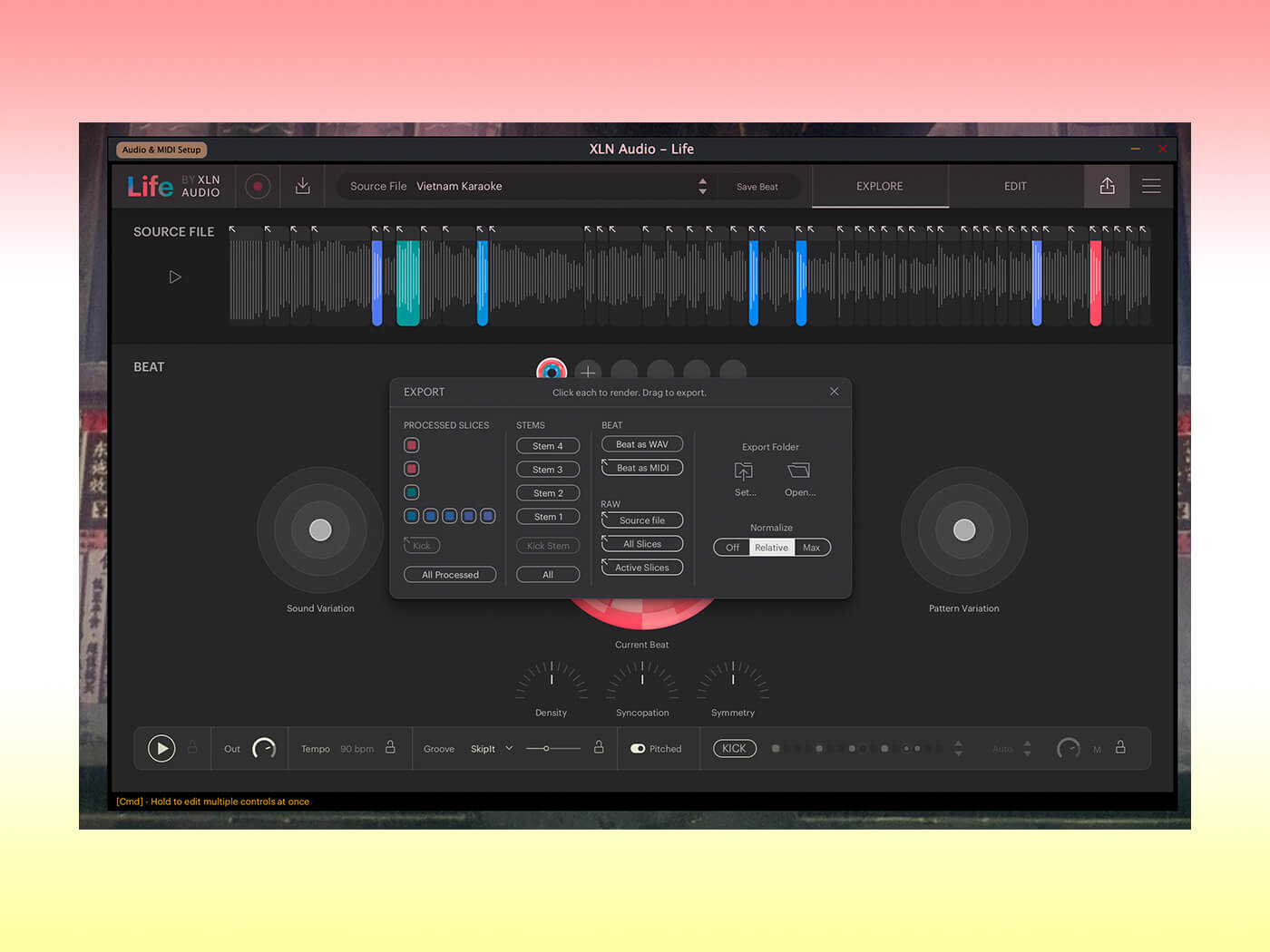Screen dimensions: 1270x952
Task: Play the source file preview
Action: (175, 277)
